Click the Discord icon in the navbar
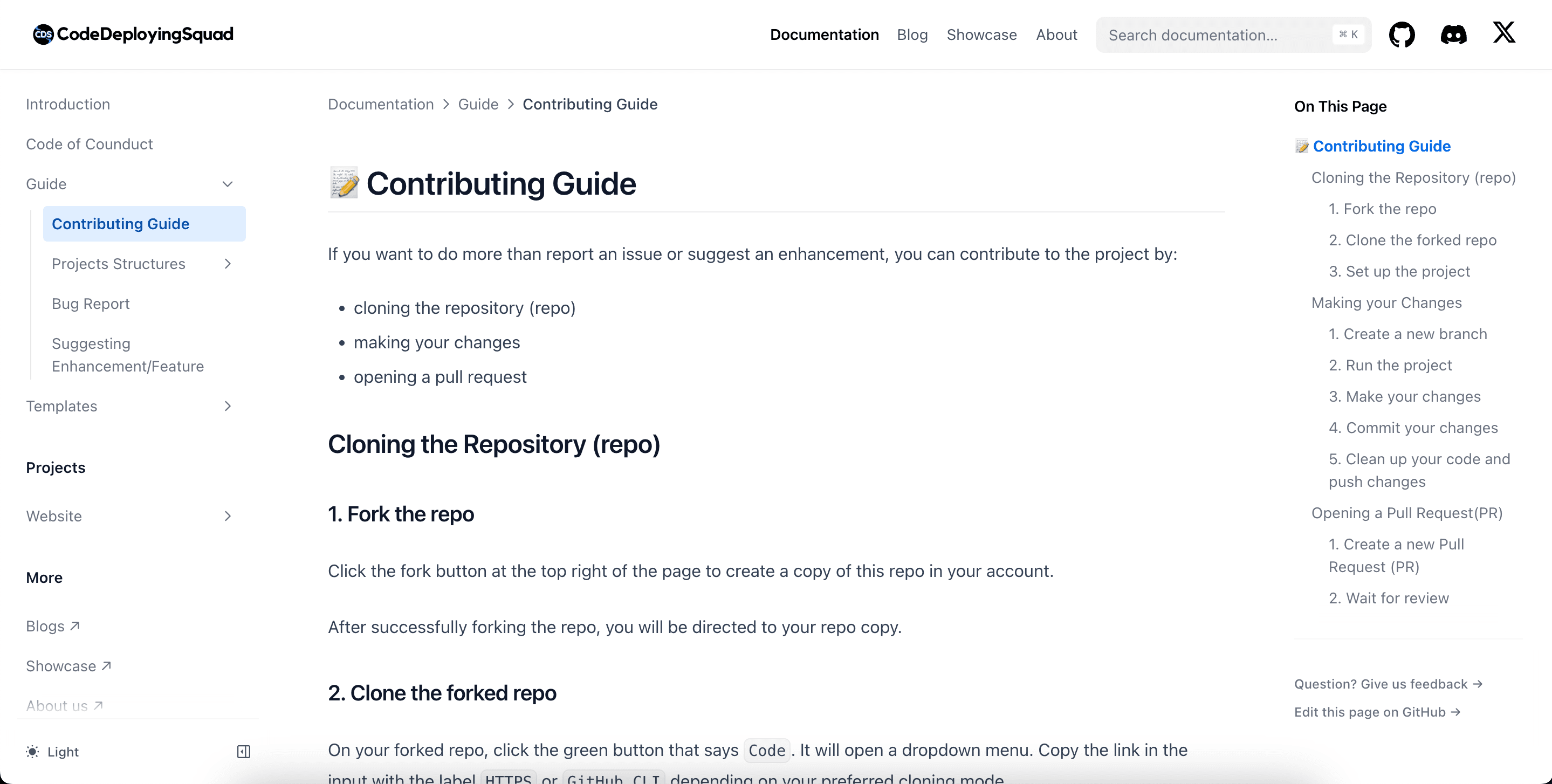 tap(1453, 34)
